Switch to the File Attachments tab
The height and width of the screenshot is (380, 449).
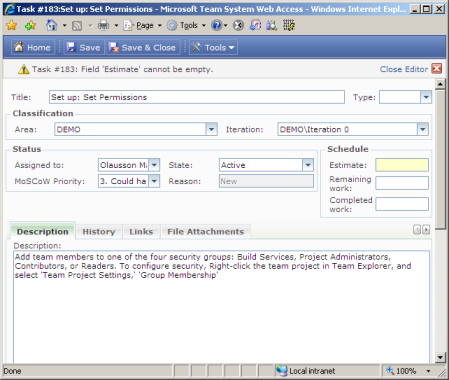click(206, 232)
